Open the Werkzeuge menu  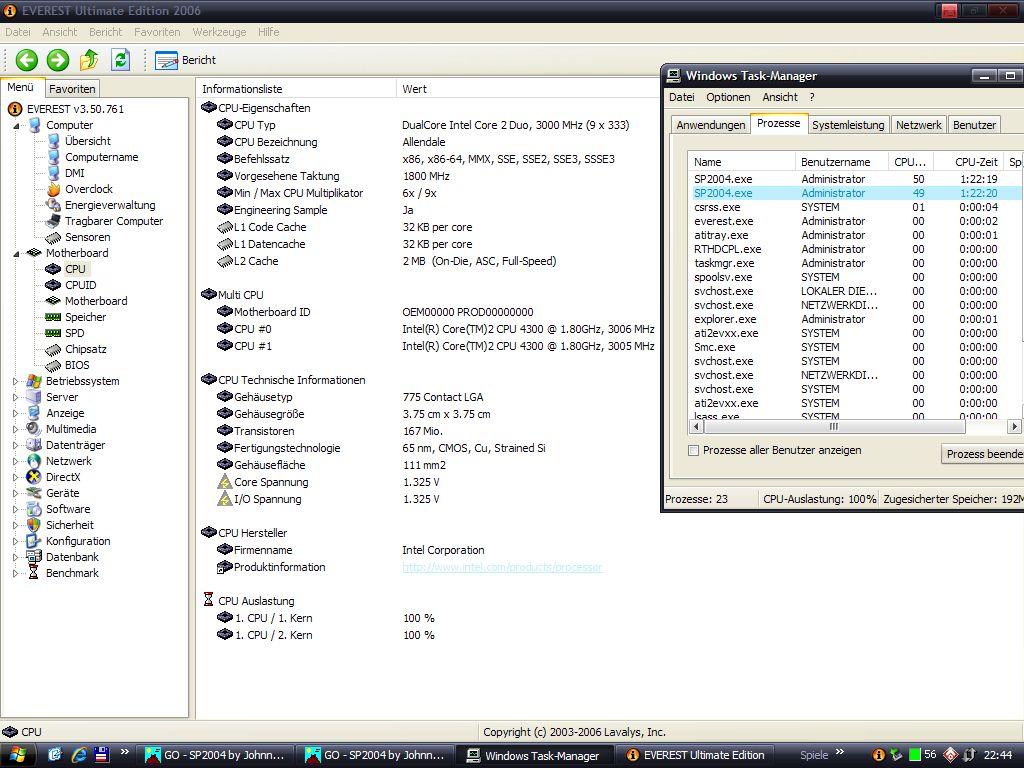pos(219,32)
